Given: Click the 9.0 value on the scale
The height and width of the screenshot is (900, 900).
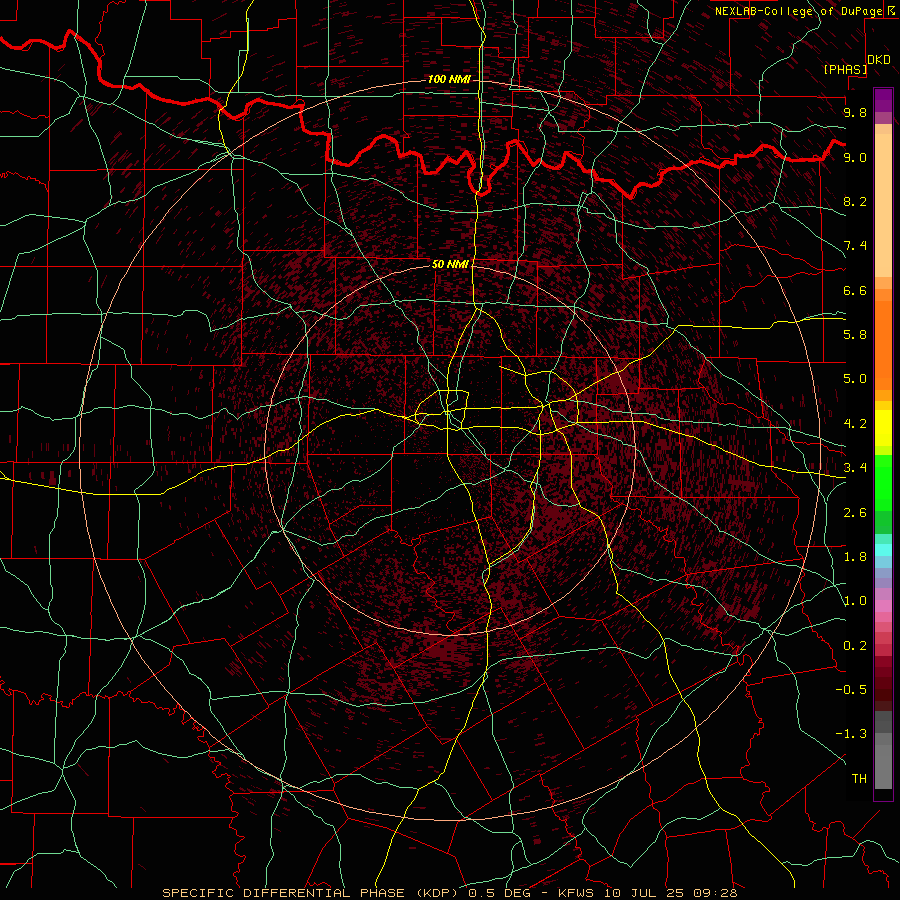Looking at the screenshot, I should pyautogui.click(x=855, y=157).
